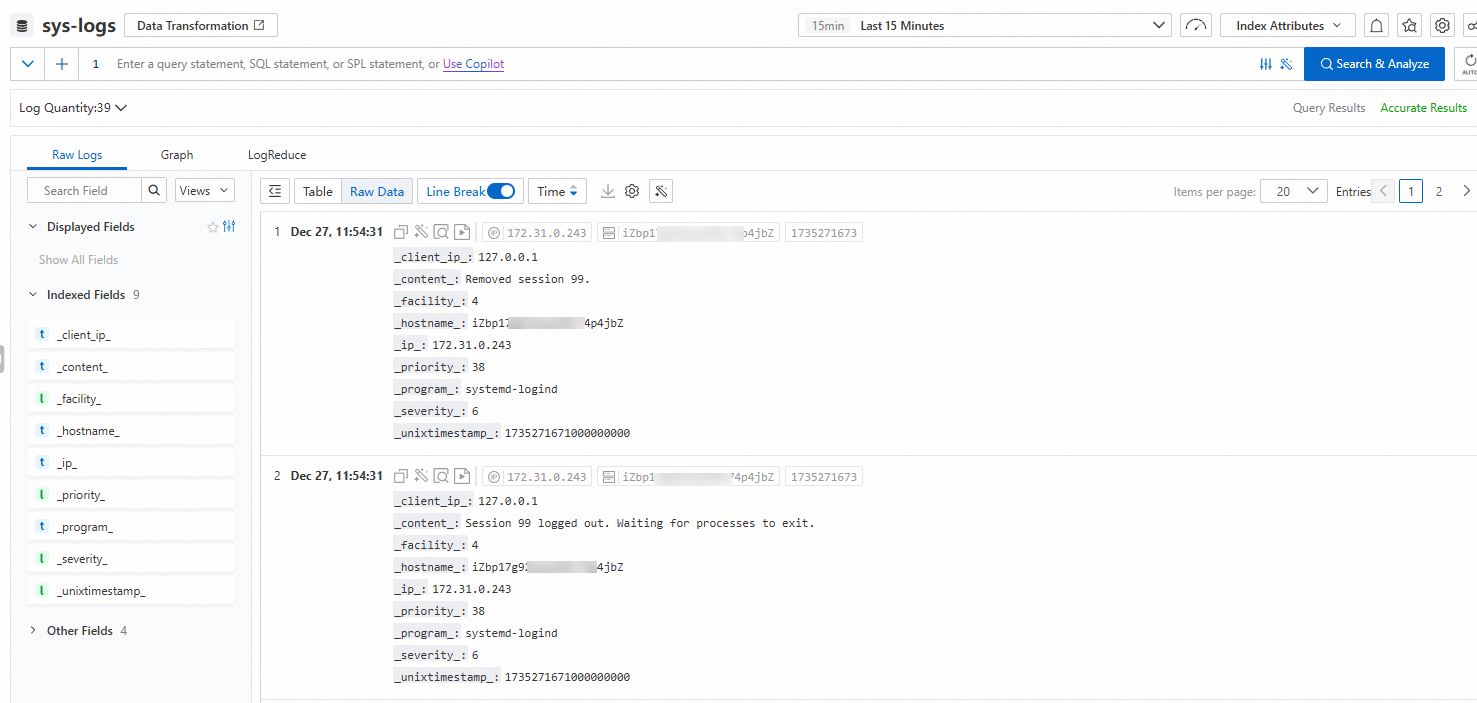Screen dimensions: 1477x703
Task: Select the _facility_ indexed field
Action: coord(132,399)
